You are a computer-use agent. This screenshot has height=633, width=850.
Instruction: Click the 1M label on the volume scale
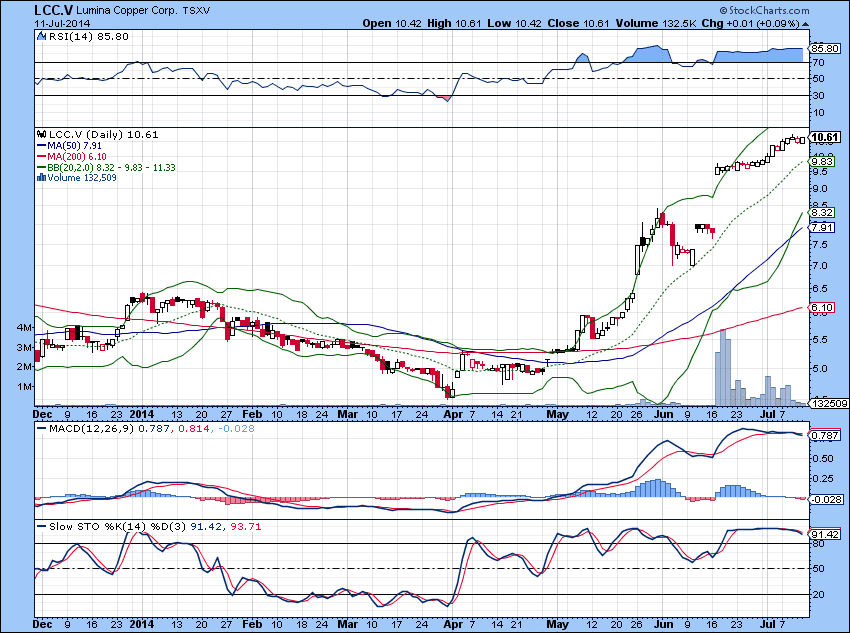[25, 386]
